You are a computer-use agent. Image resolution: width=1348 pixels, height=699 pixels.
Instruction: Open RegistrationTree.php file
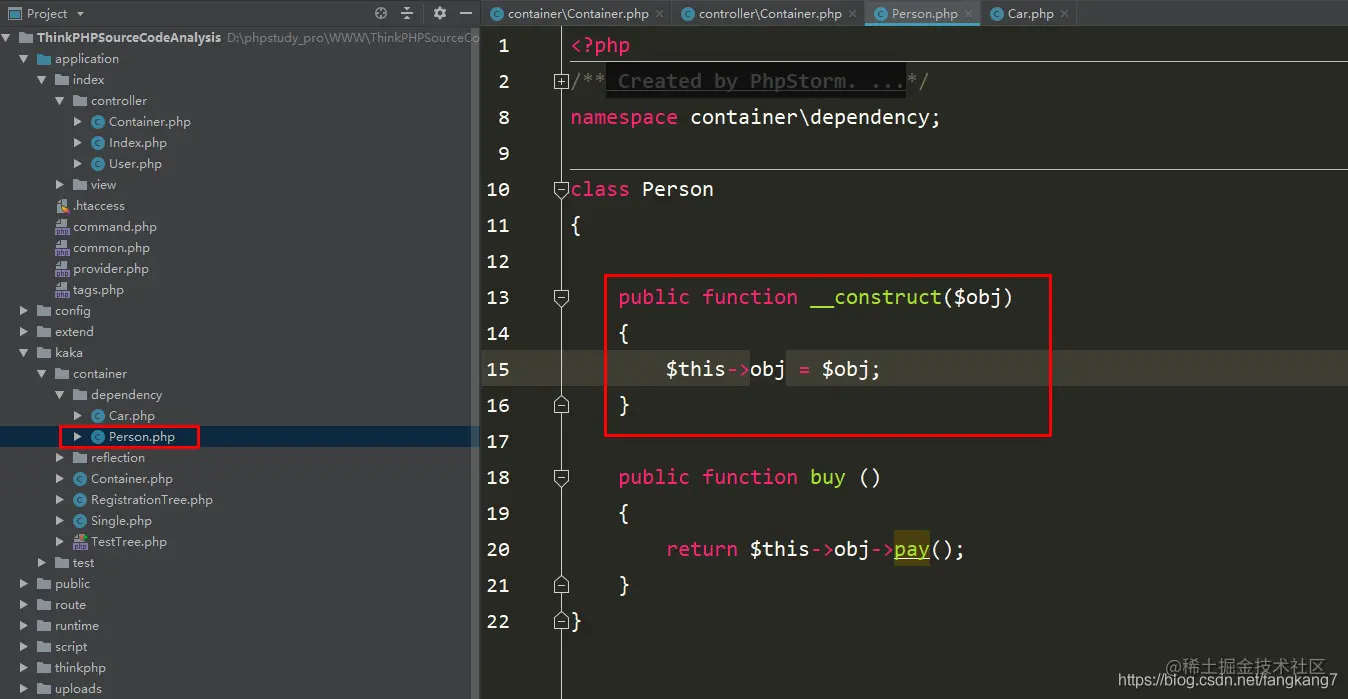point(152,500)
